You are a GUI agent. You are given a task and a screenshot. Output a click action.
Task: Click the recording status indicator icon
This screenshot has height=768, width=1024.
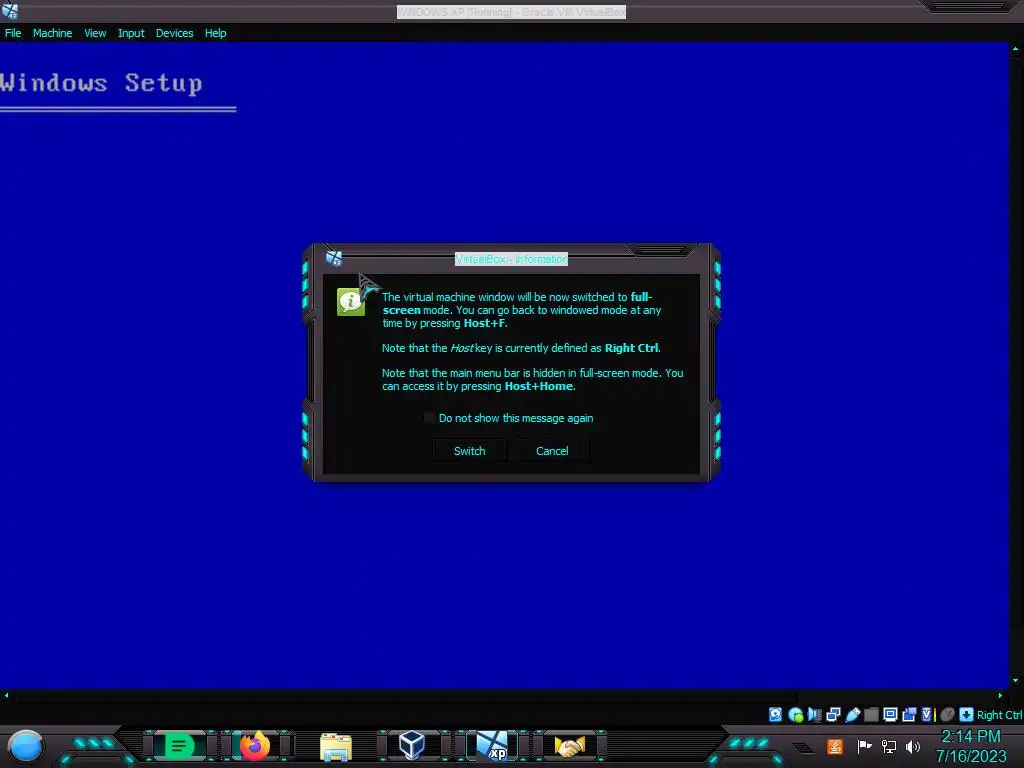(909, 714)
